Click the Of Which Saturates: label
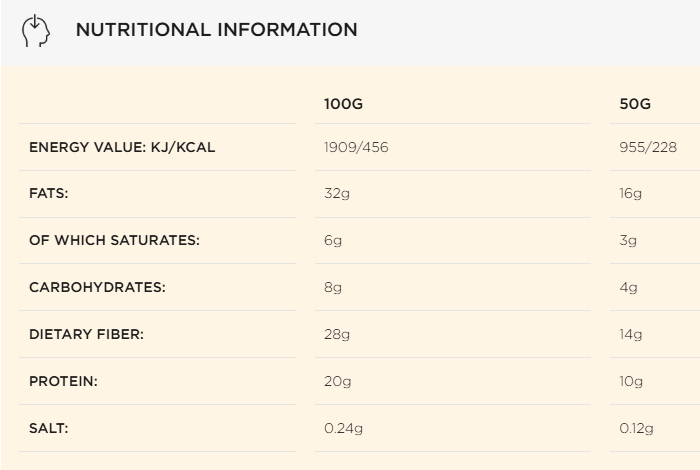The height and width of the screenshot is (470, 700). [114, 240]
